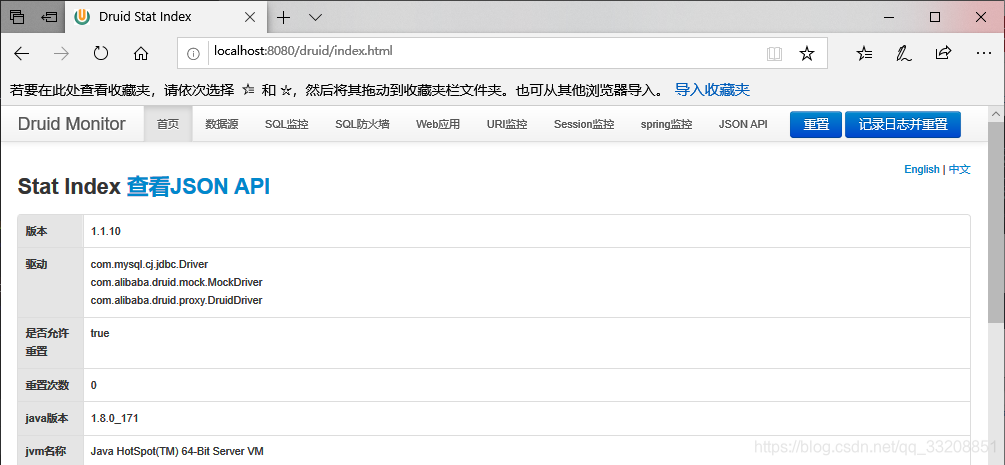This screenshot has height=465, width=1005.
Task: Click the add notes pen icon
Action: coord(904,53)
